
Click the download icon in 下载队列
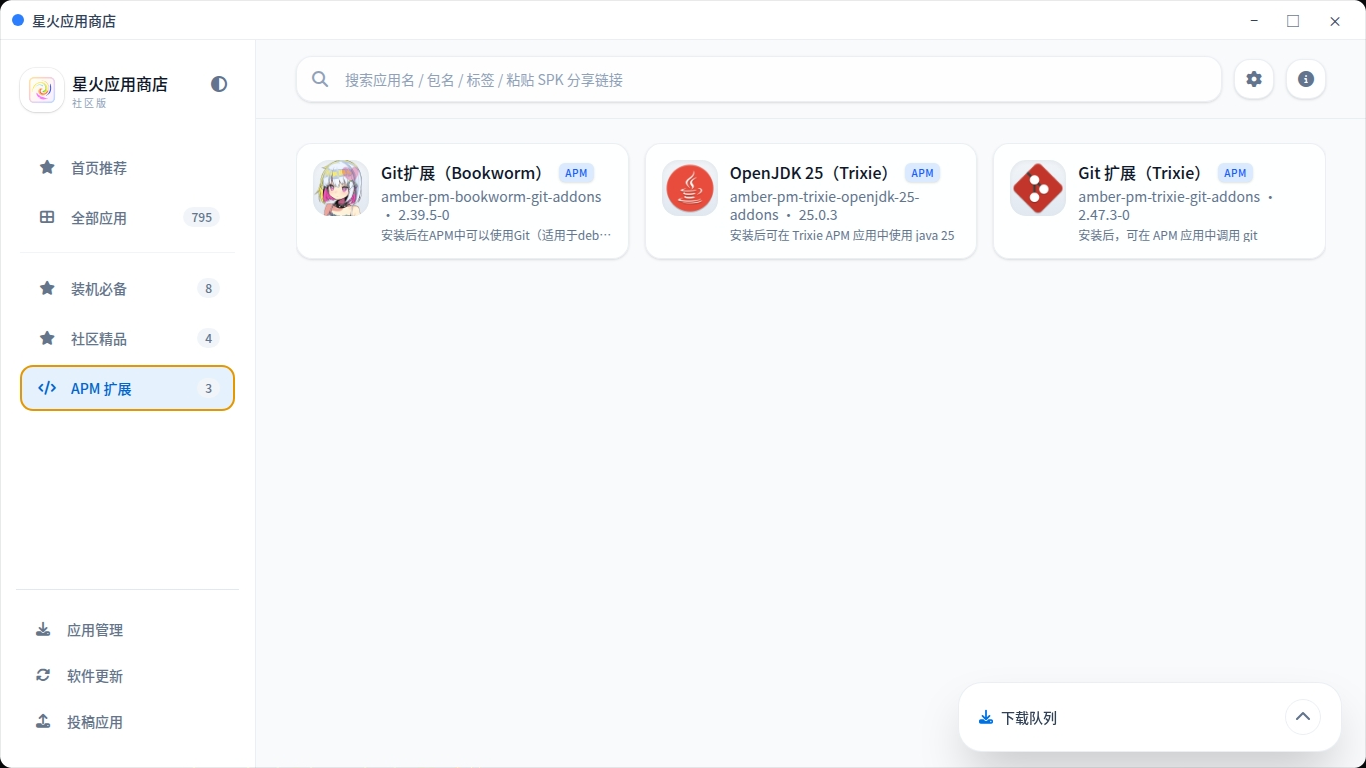tap(986, 717)
